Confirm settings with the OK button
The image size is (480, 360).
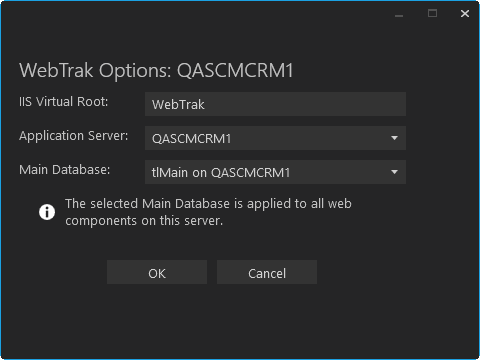pyautogui.click(x=157, y=272)
